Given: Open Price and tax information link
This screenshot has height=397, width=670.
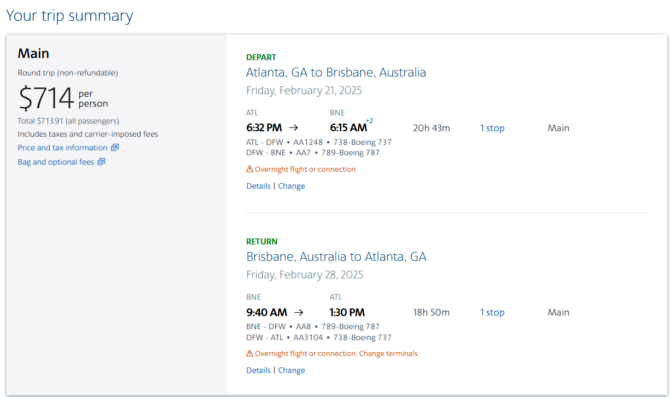Looking at the screenshot, I should point(62,148).
